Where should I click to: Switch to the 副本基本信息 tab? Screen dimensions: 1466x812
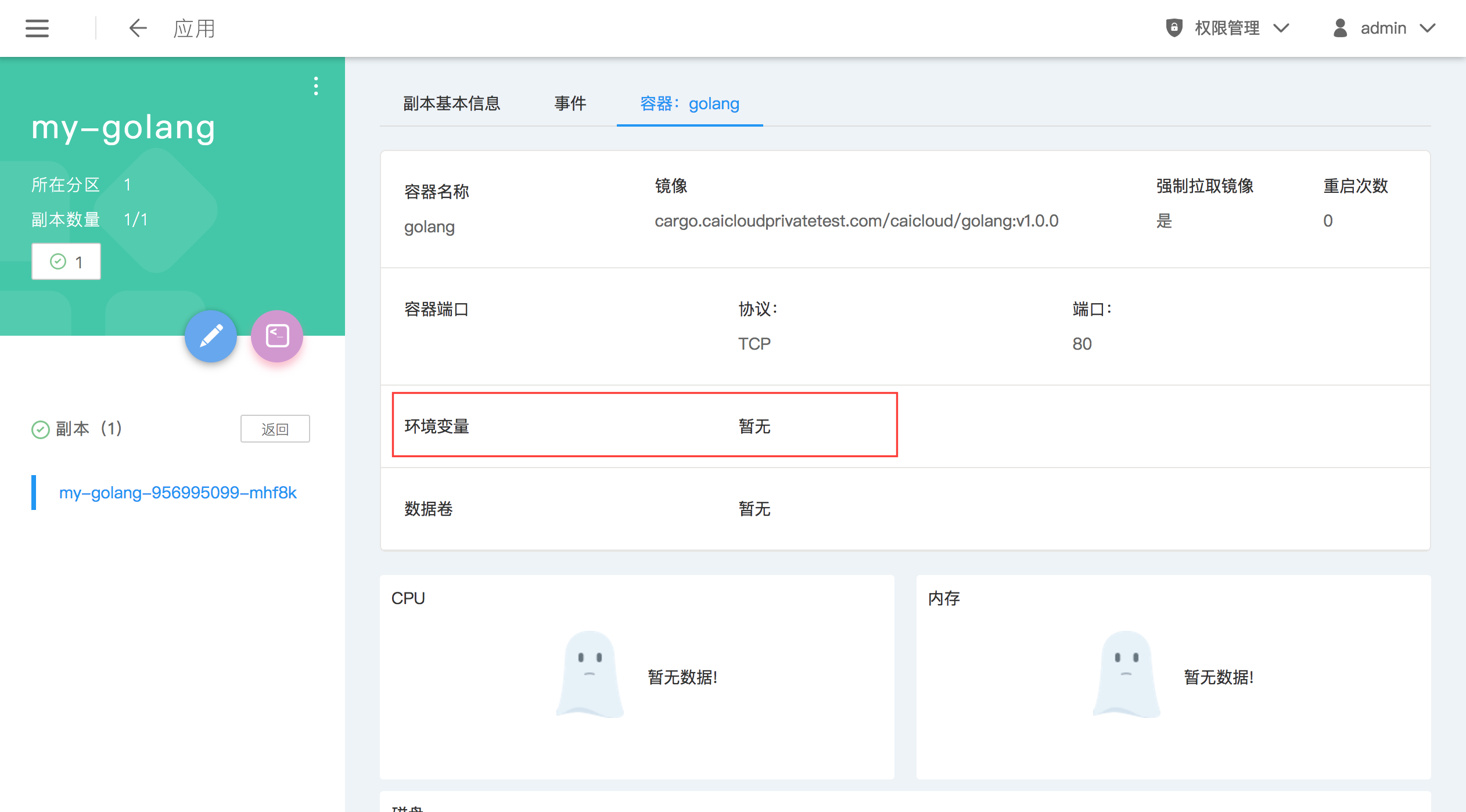(x=451, y=103)
